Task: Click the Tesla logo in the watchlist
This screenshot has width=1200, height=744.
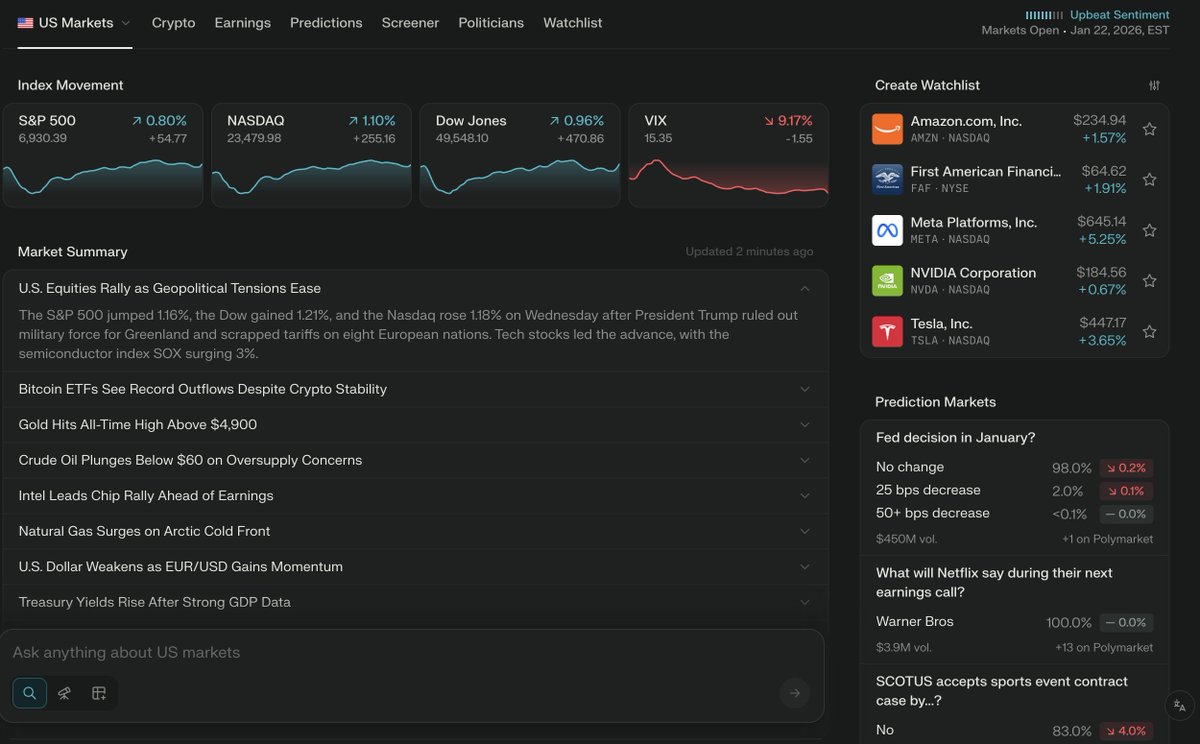Action: pos(887,331)
